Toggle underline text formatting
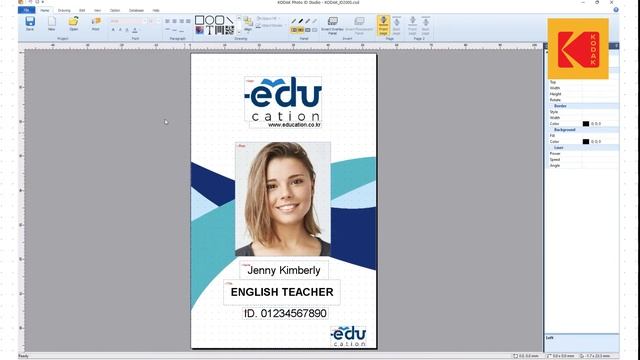Image resolution: width=640 pixels, height=360 pixels. click(127, 30)
